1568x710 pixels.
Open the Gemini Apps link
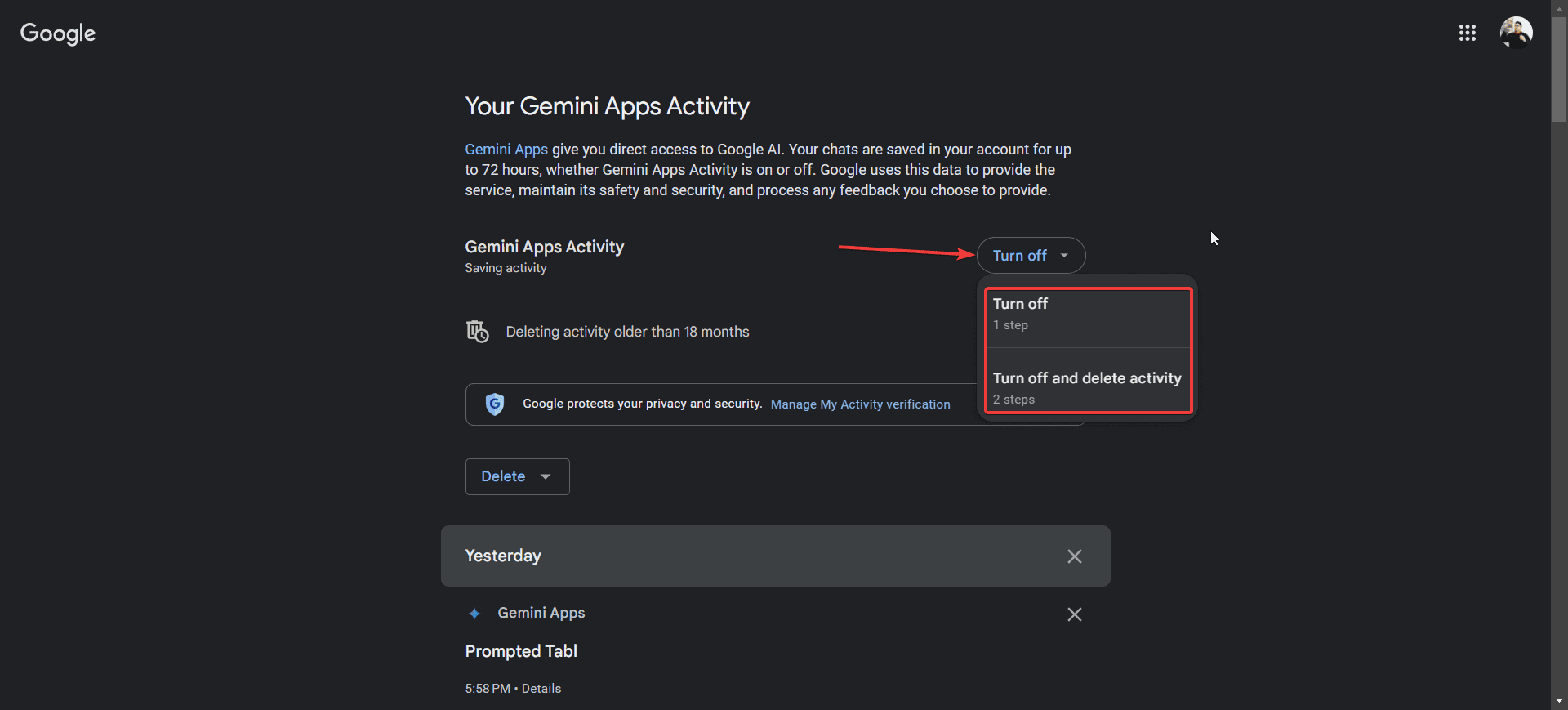coord(506,150)
